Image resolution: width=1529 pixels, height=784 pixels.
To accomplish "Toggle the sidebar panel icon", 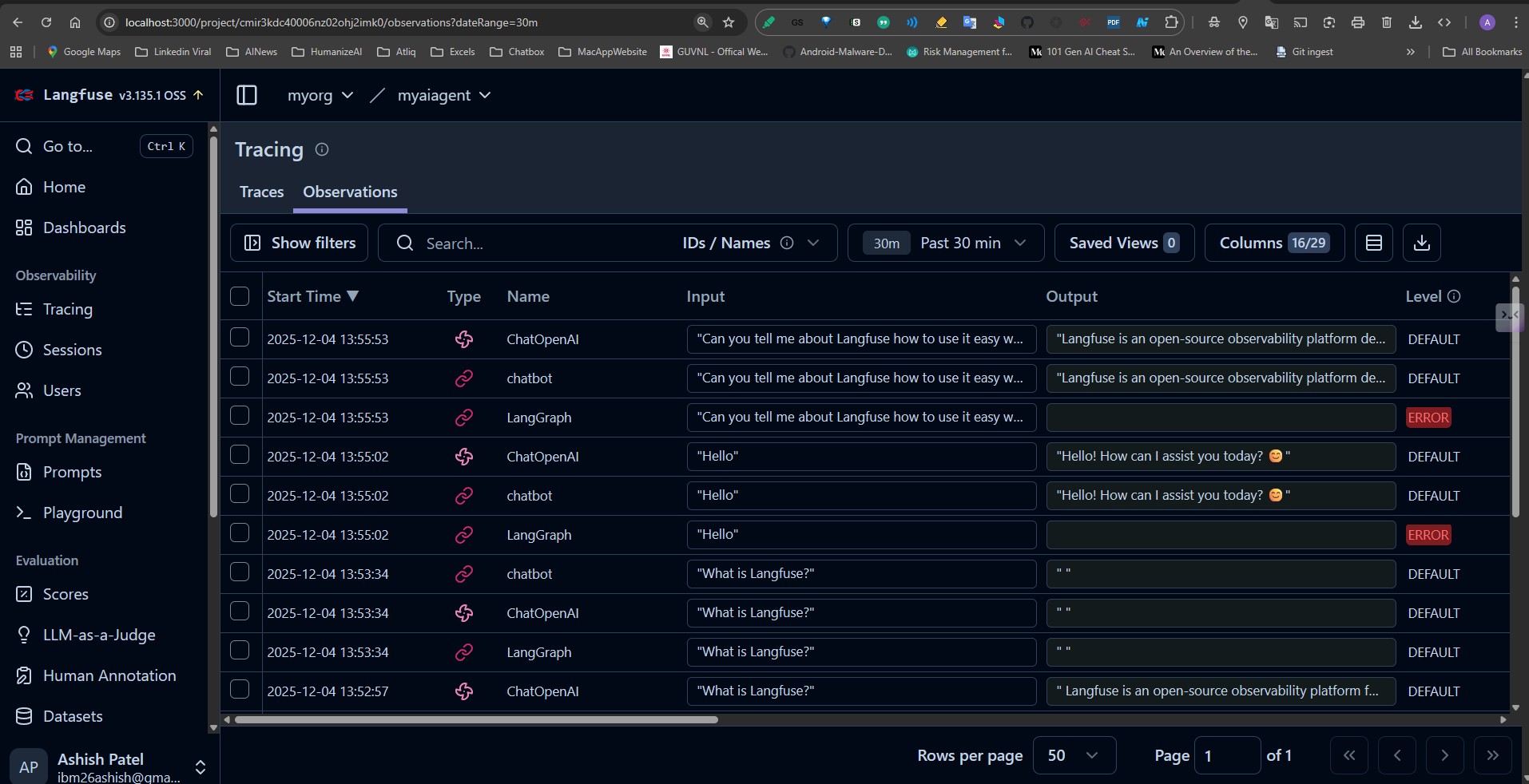I will 247,95.
